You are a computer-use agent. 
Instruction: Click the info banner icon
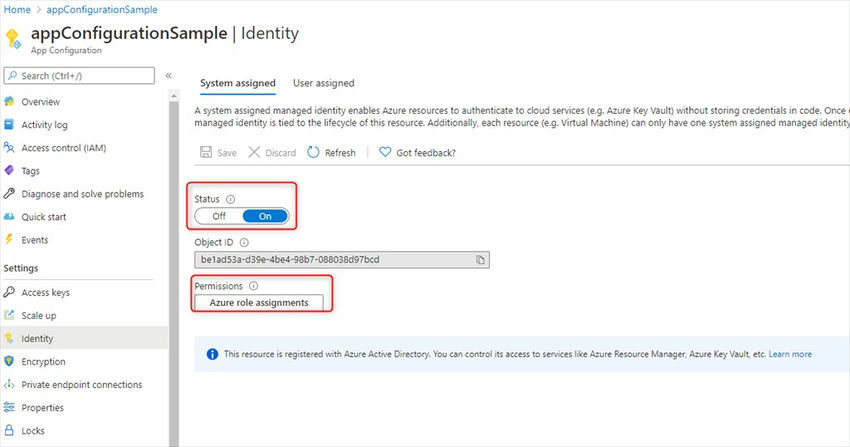pos(212,354)
